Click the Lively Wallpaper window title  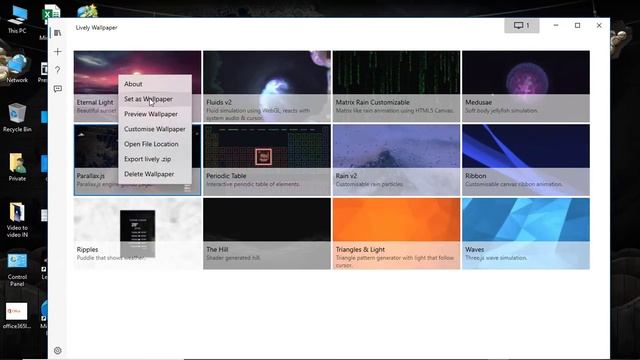click(x=96, y=27)
